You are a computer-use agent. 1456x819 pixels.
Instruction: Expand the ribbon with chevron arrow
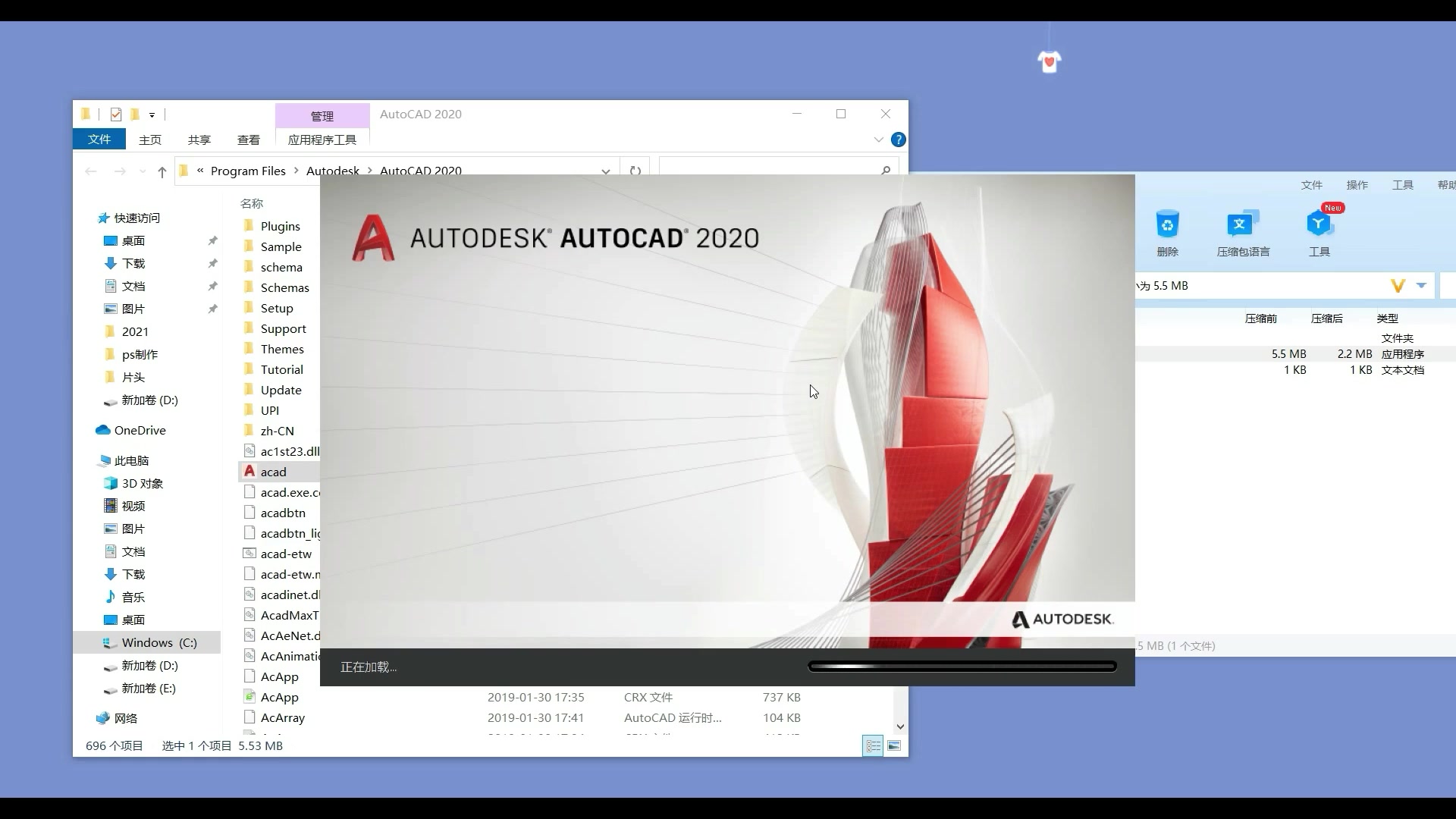[x=878, y=140]
